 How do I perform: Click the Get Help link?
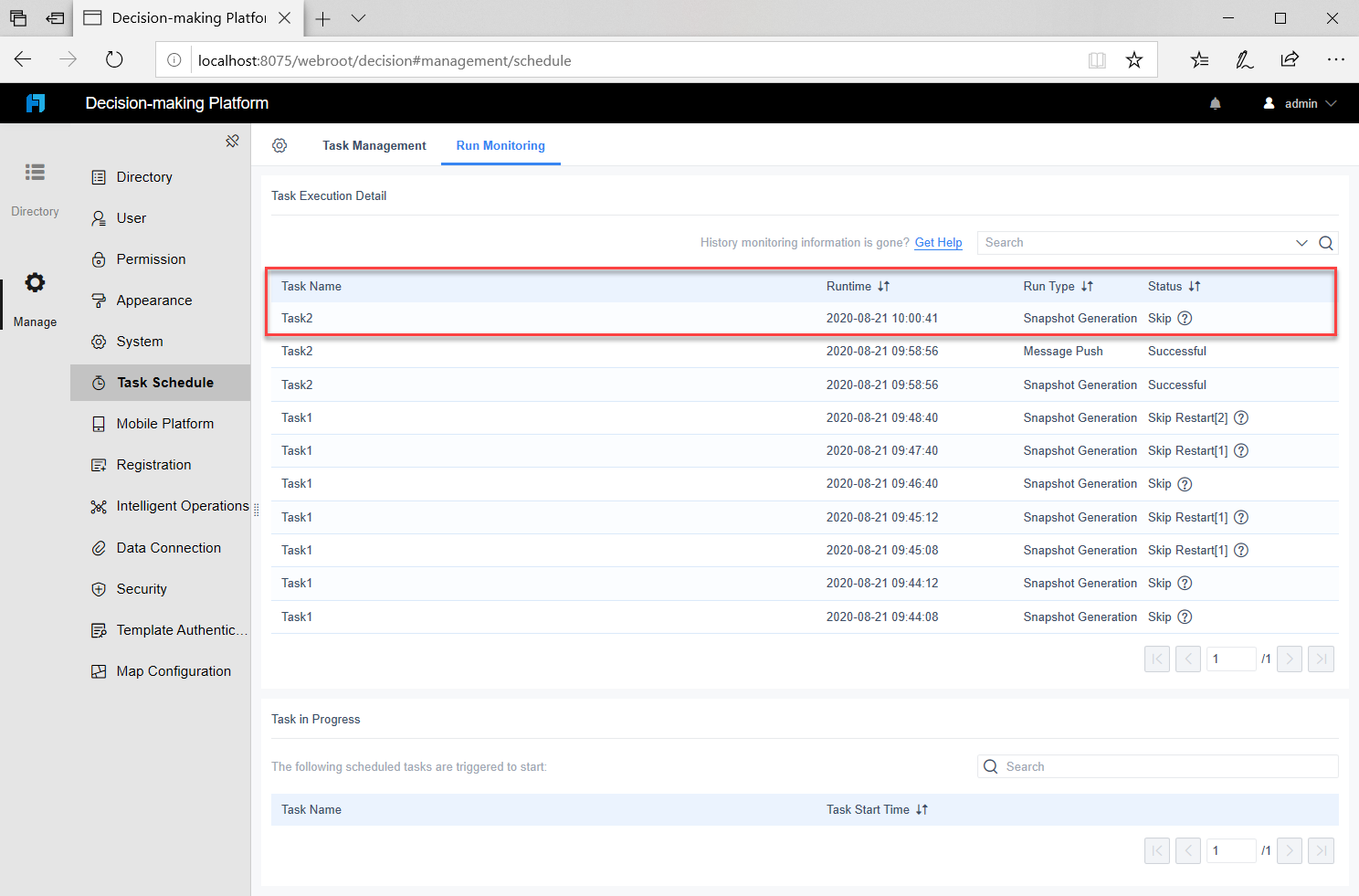[x=938, y=242]
